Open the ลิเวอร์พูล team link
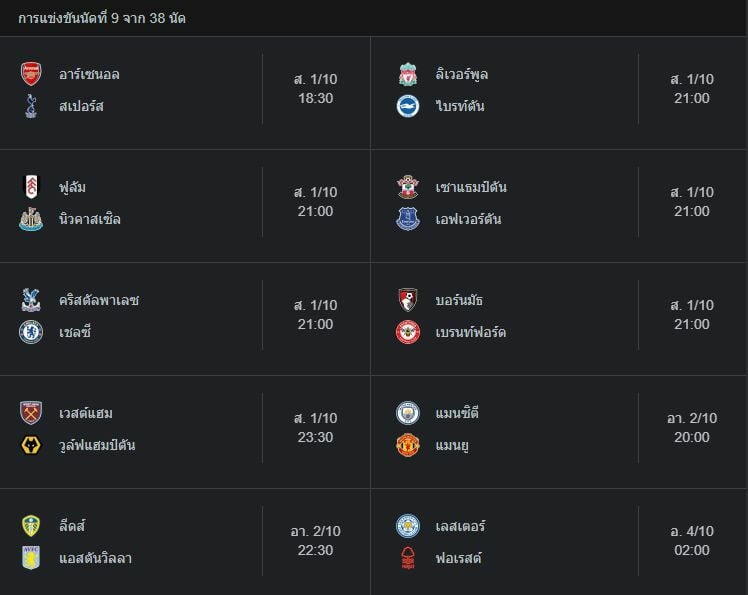Image resolution: width=748 pixels, height=595 pixels. [461, 74]
